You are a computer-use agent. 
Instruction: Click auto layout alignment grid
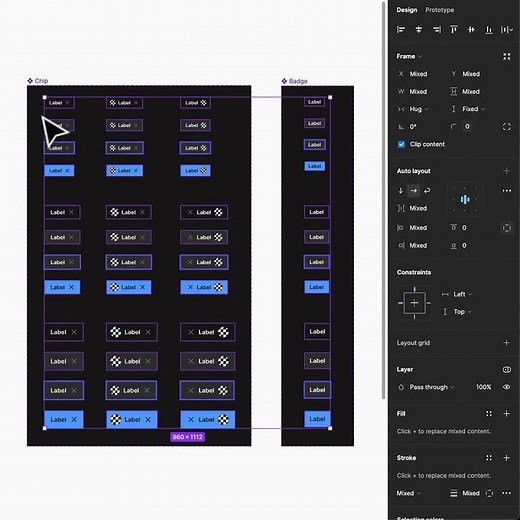point(465,199)
